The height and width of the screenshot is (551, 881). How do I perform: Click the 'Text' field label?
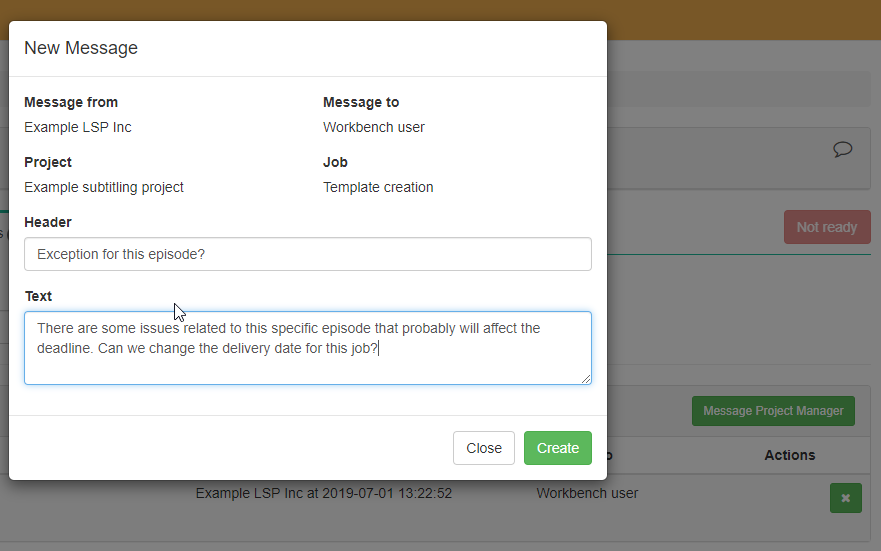click(38, 296)
